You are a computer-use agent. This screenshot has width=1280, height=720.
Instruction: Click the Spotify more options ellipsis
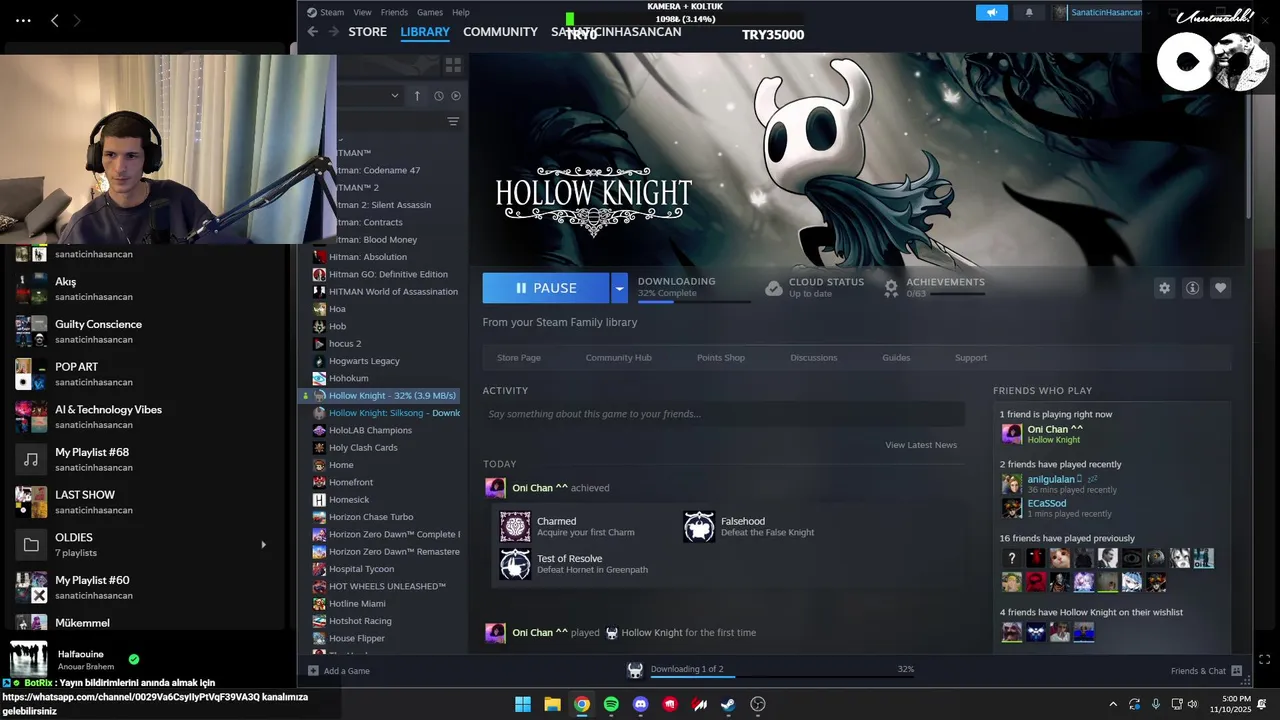pos(23,20)
